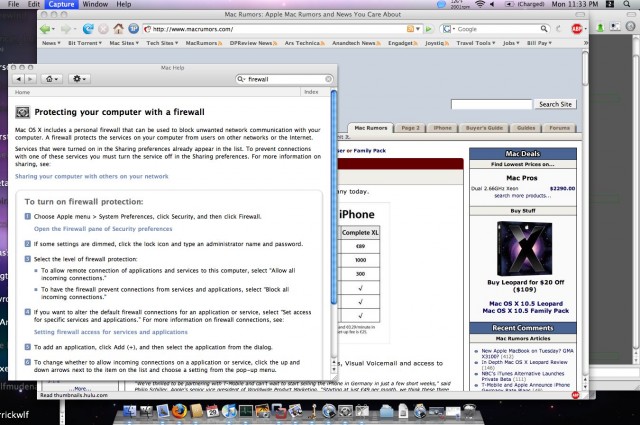Go forward in Mac Help window
Viewport: 640px width, 425px height.
click(30, 79)
